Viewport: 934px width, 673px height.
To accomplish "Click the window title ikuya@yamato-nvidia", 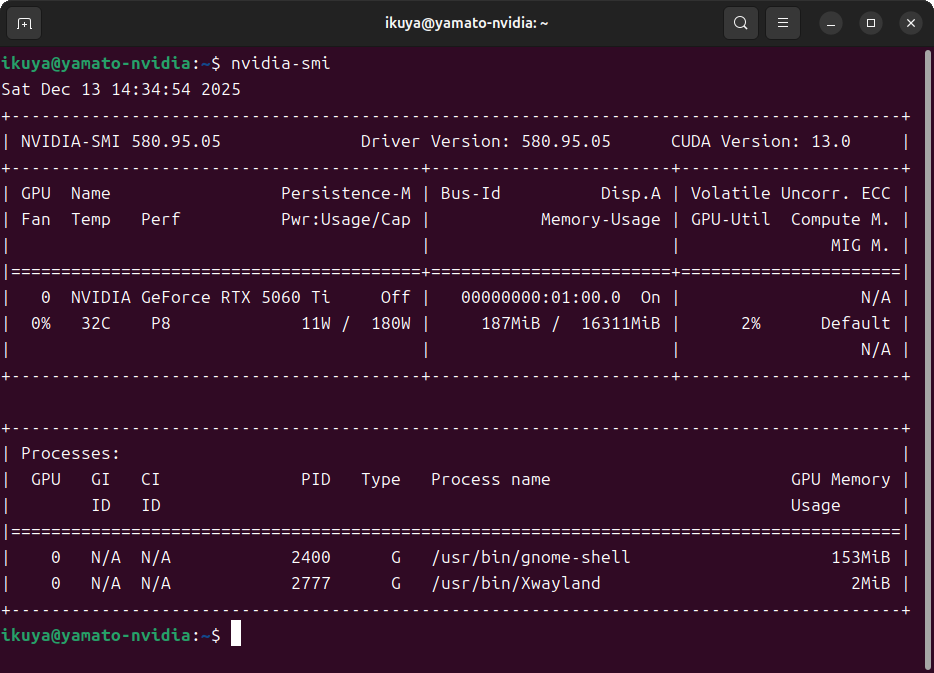I will pos(466,22).
